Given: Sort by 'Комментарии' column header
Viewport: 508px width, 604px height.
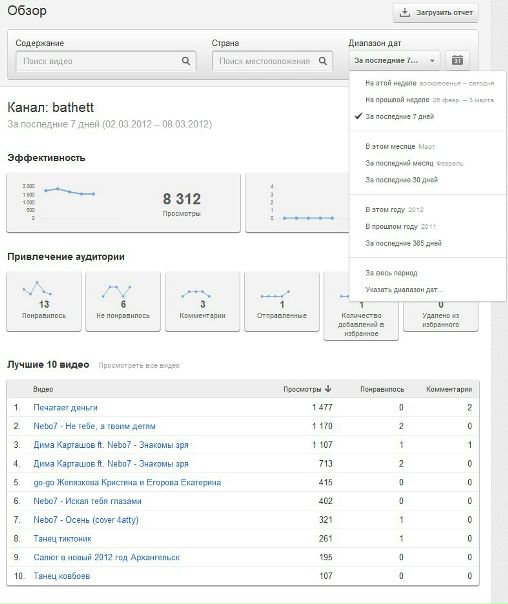Looking at the screenshot, I should [x=449, y=389].
